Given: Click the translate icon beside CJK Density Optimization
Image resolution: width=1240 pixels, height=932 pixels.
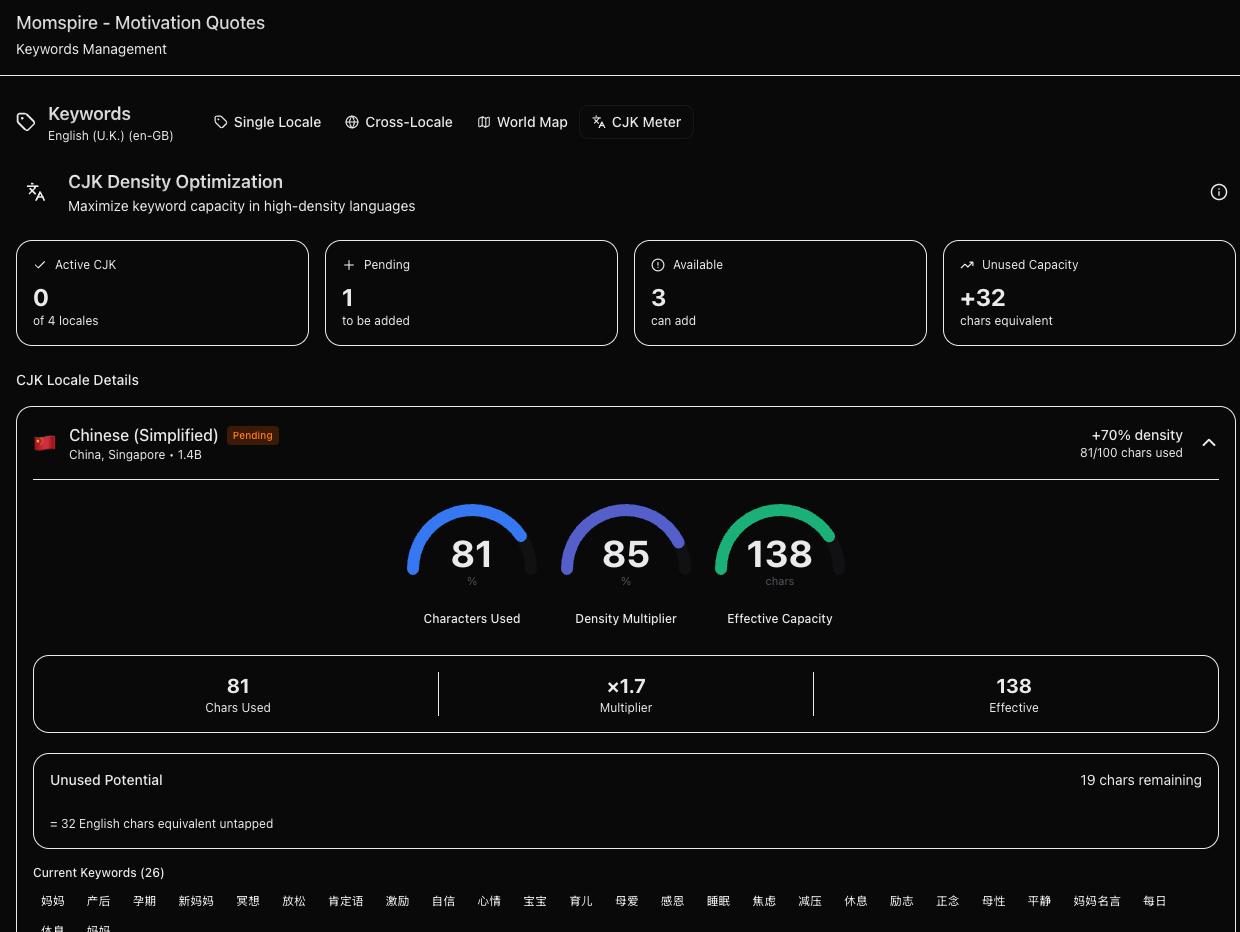Looking at the screenshot, I should (36, 192).
